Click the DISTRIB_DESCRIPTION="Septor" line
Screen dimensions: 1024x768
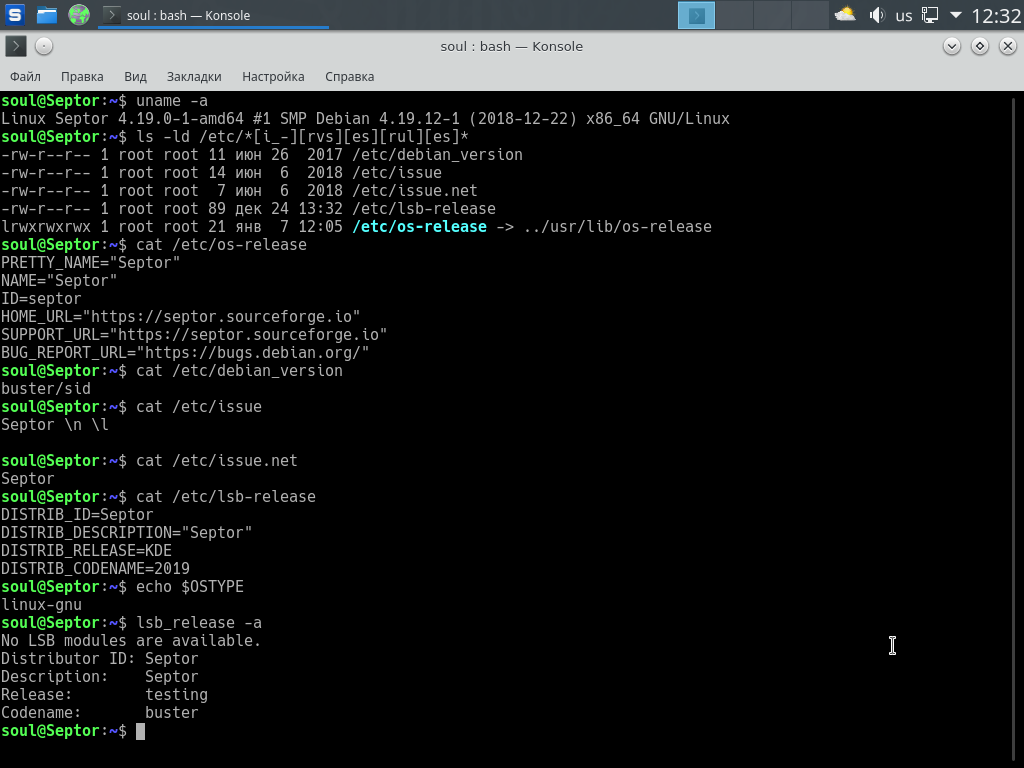[126, 532]
